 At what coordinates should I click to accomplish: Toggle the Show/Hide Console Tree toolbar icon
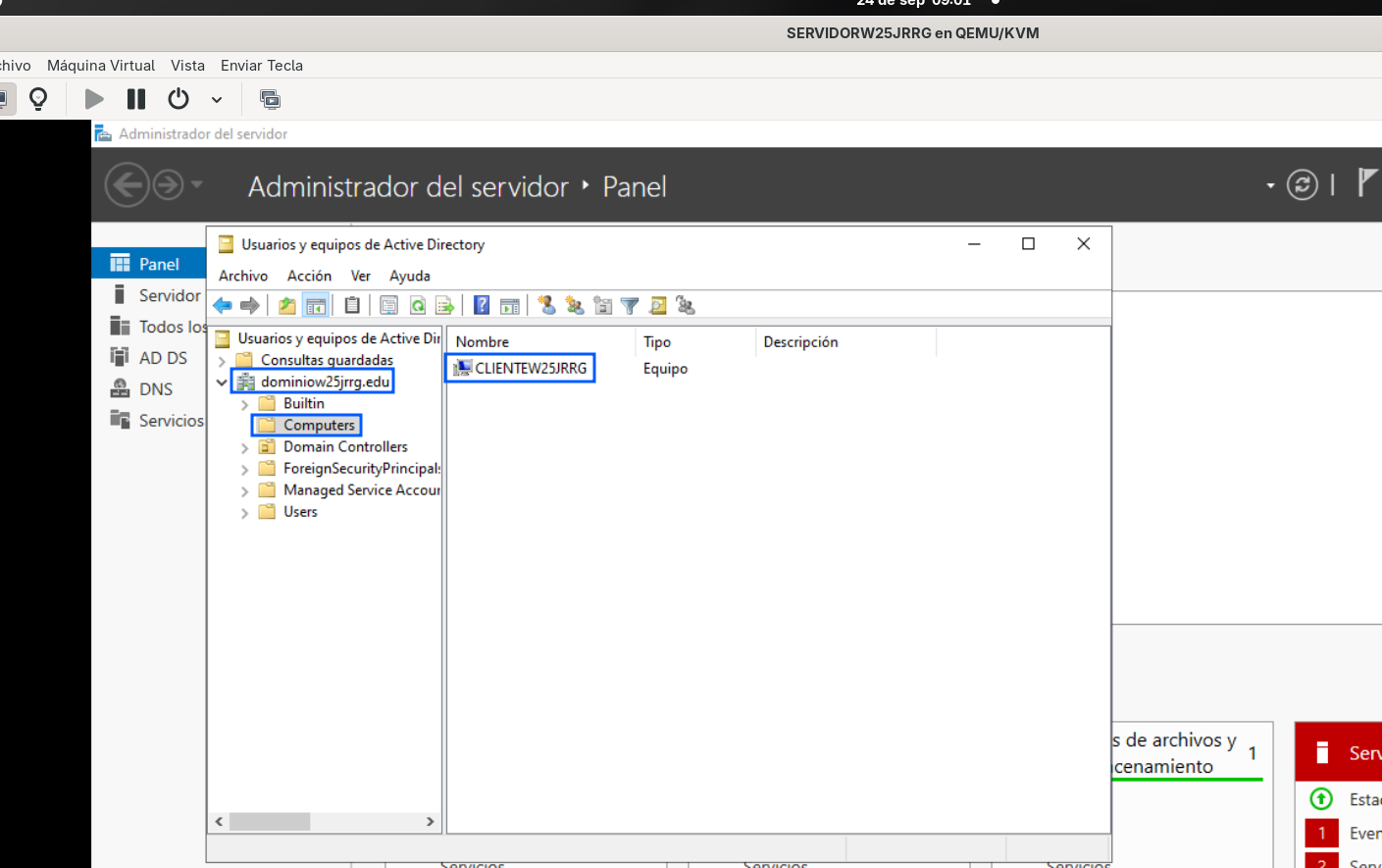coord(316,306)
